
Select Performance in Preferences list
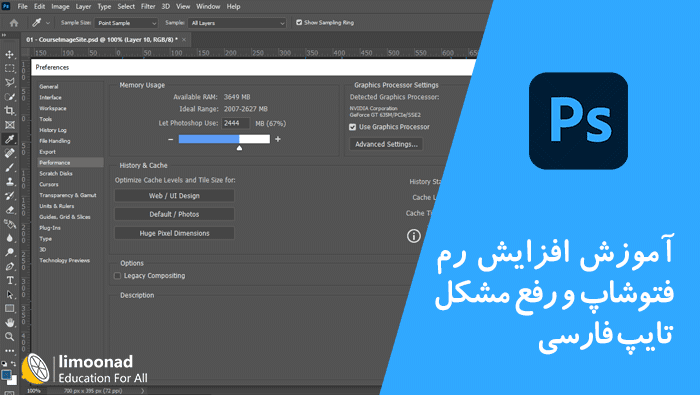(x=71, y=163)
